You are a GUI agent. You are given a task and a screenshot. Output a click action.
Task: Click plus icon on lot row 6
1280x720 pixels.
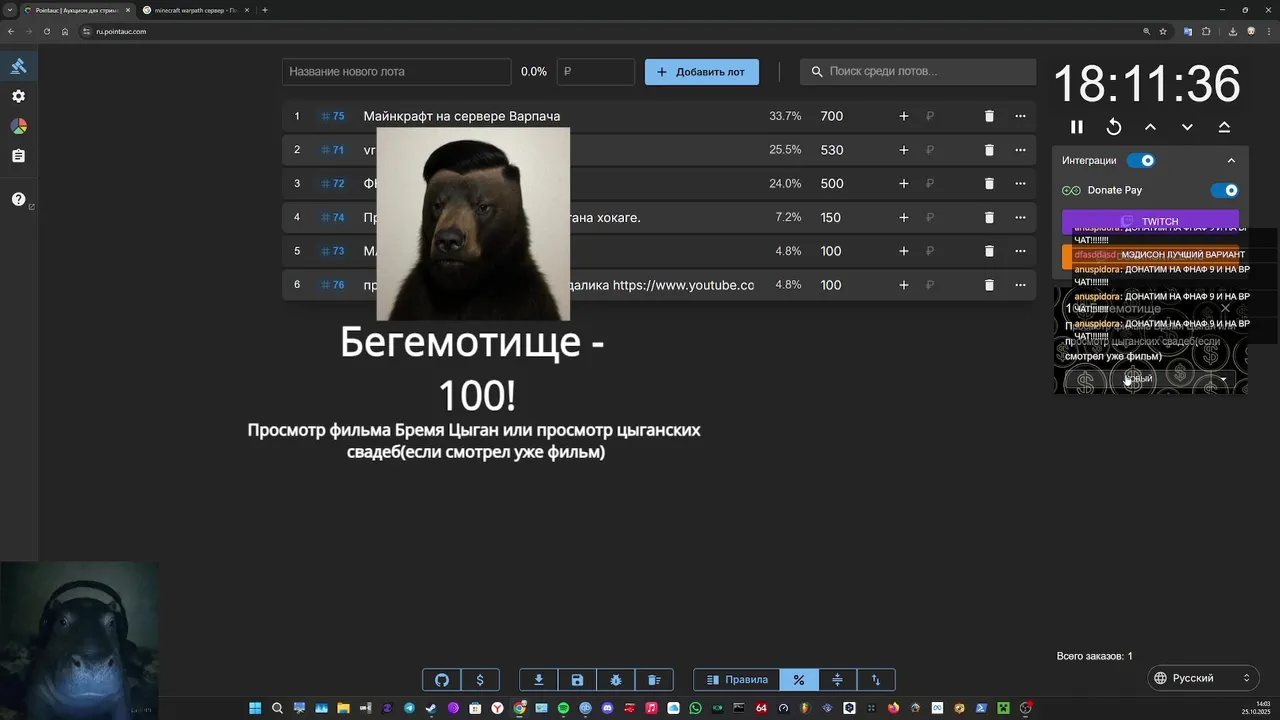pos(904,285)
